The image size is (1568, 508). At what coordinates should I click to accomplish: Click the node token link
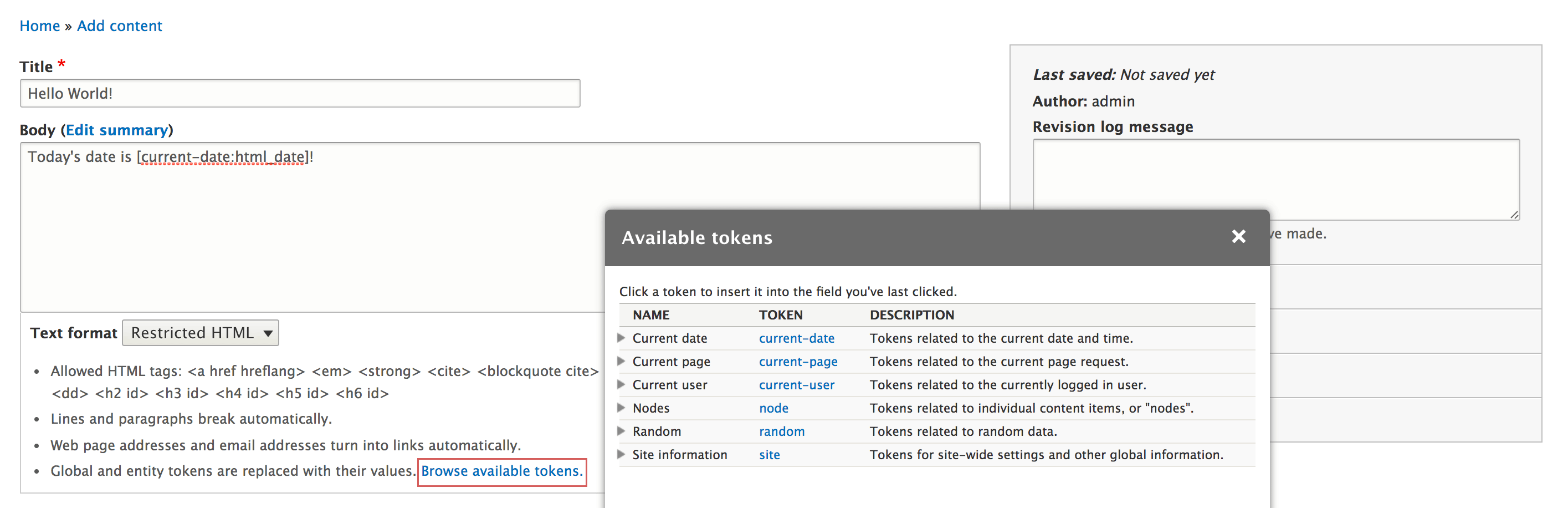pos(773,408)
